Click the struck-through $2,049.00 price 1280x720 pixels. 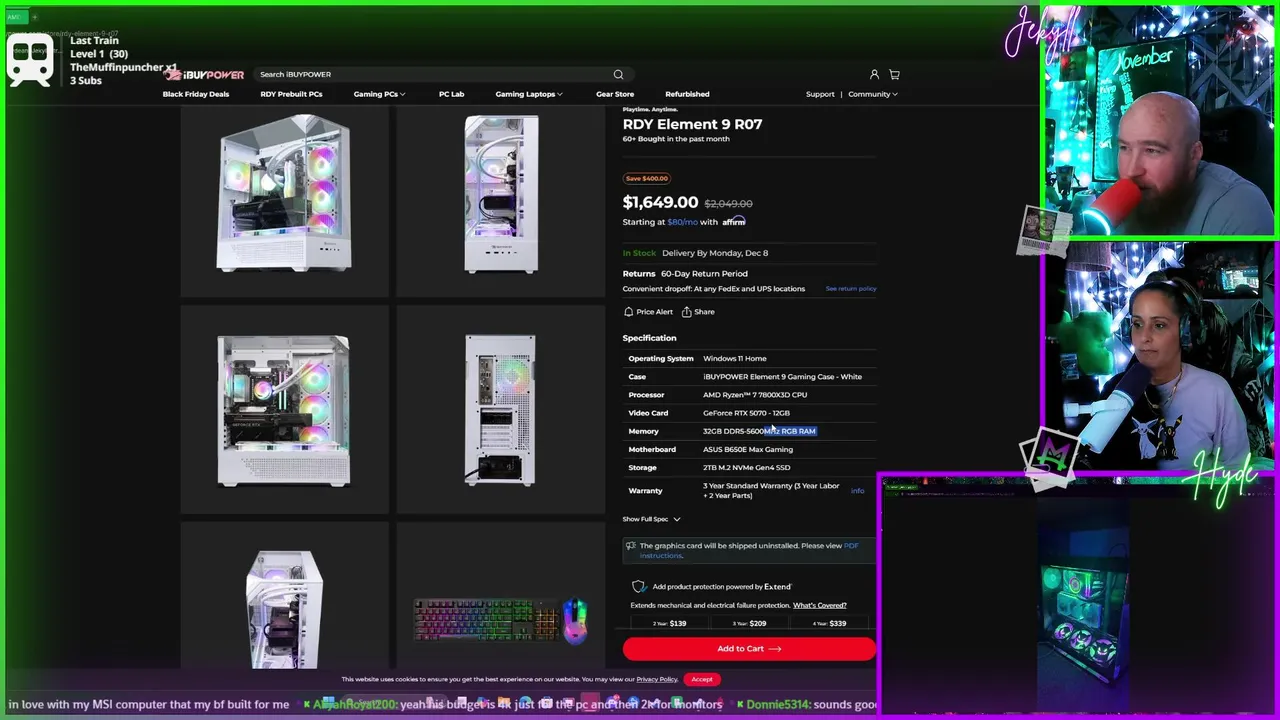728,203
